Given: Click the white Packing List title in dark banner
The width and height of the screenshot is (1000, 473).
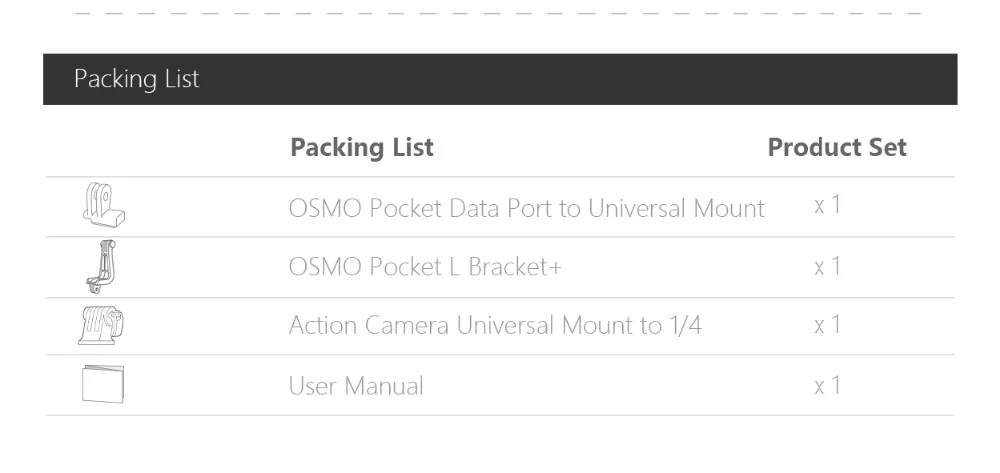Looking at the screenshot, I should pos(137,79).
